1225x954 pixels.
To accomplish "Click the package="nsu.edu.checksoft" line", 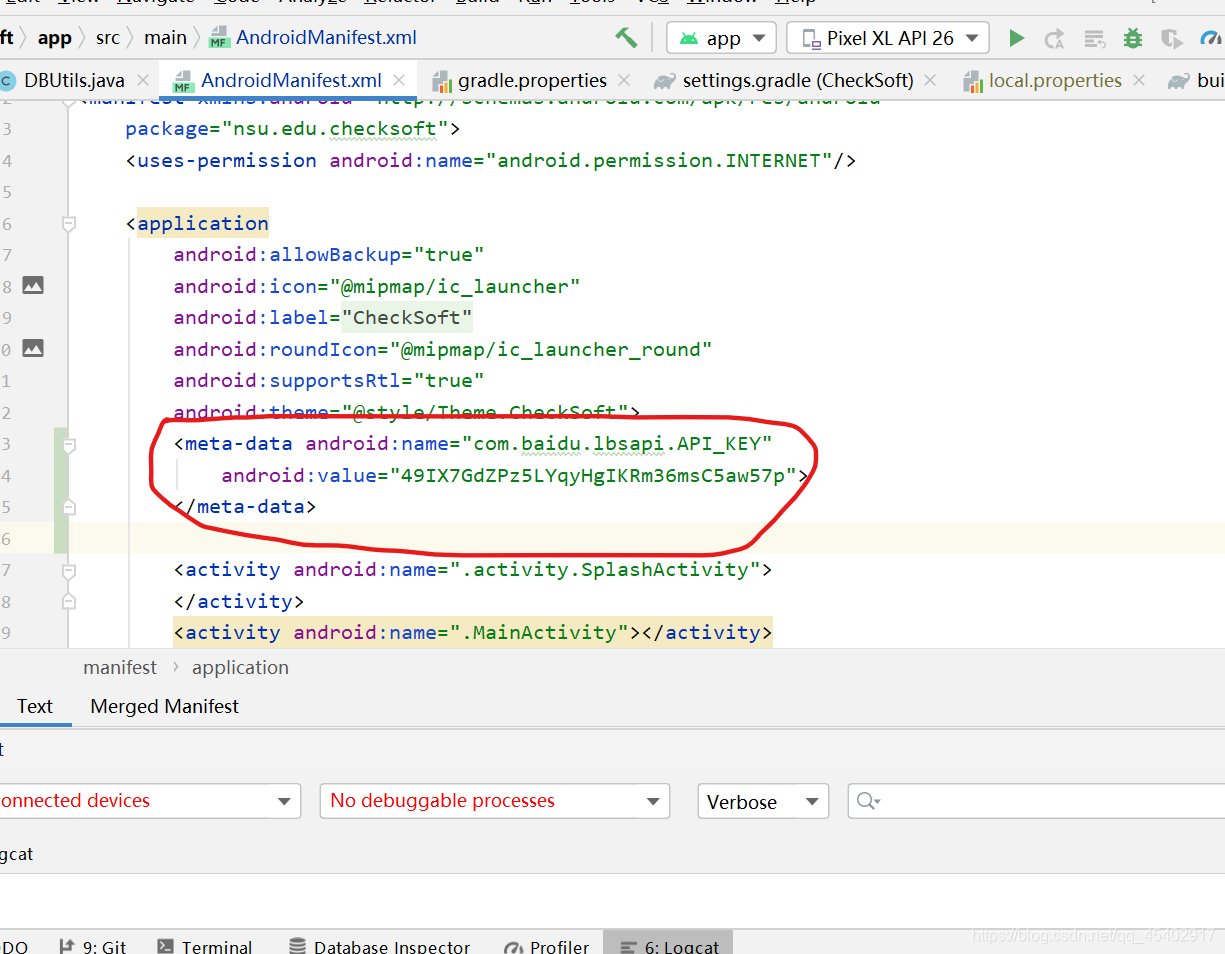I will (x=292, y=129).
